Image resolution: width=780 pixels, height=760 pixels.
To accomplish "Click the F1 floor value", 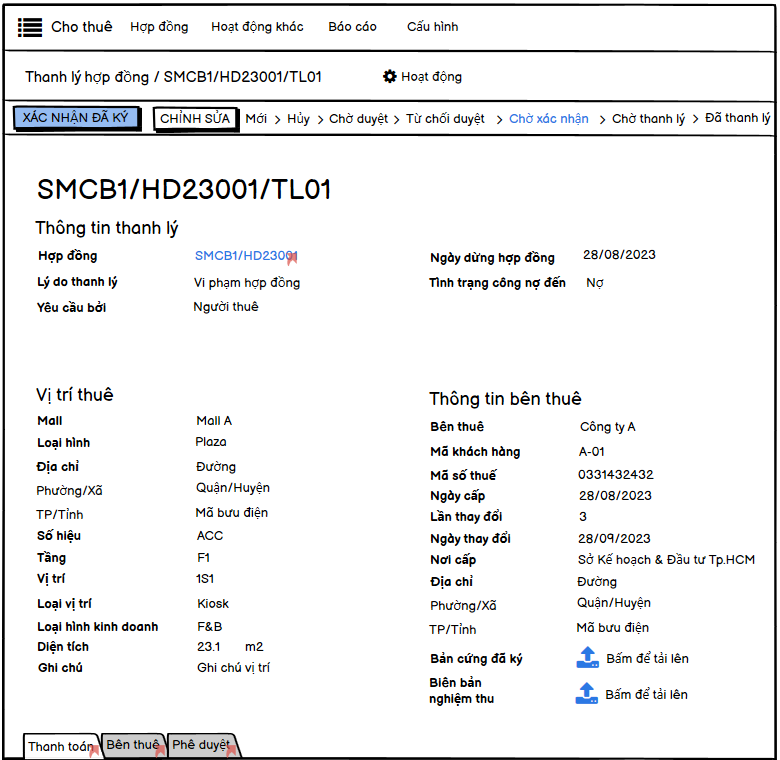I will pyautogui.click(x=203, y=558).
